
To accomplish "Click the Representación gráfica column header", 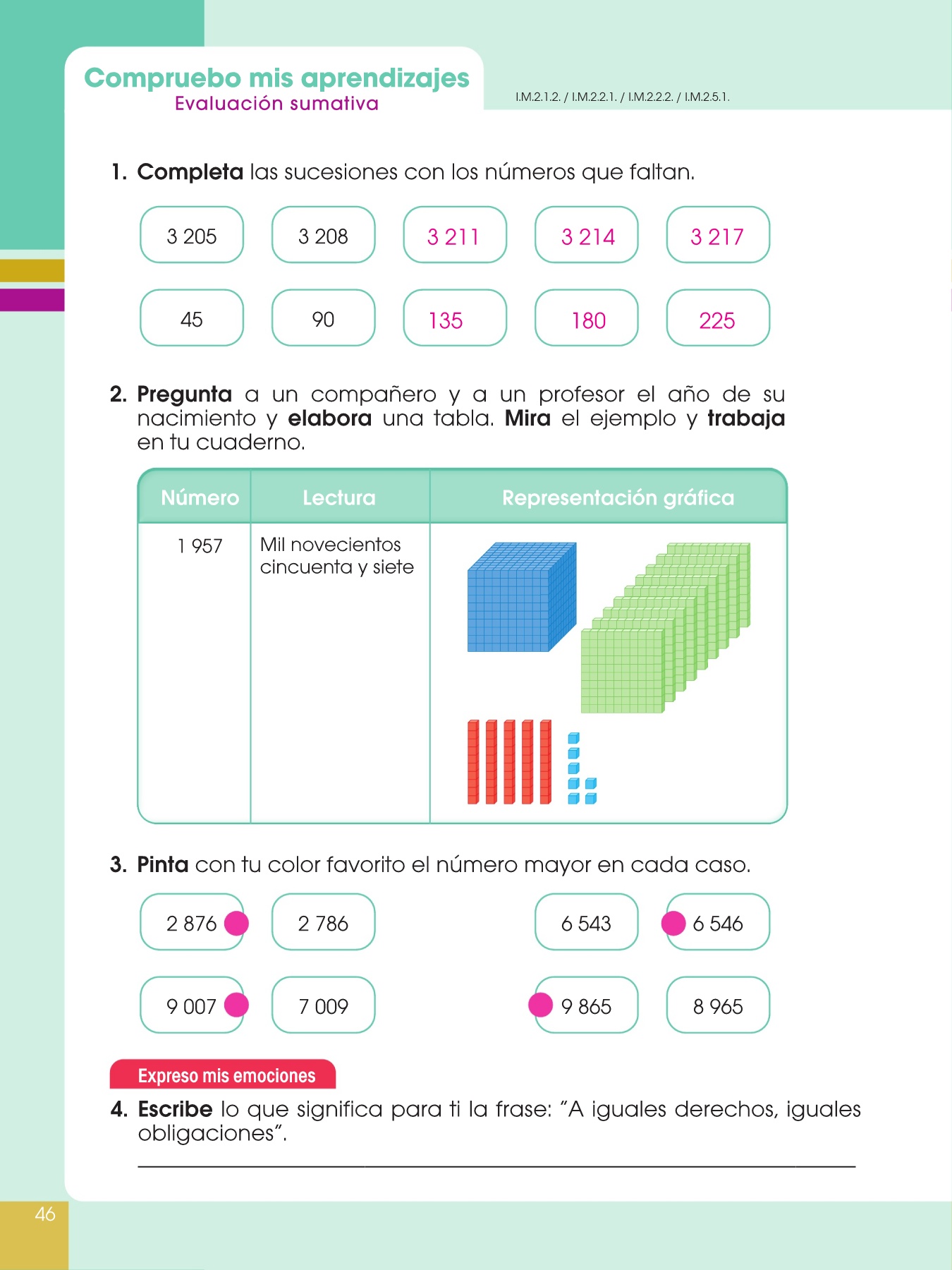I will pyautogui.click(x=618, y=497).
